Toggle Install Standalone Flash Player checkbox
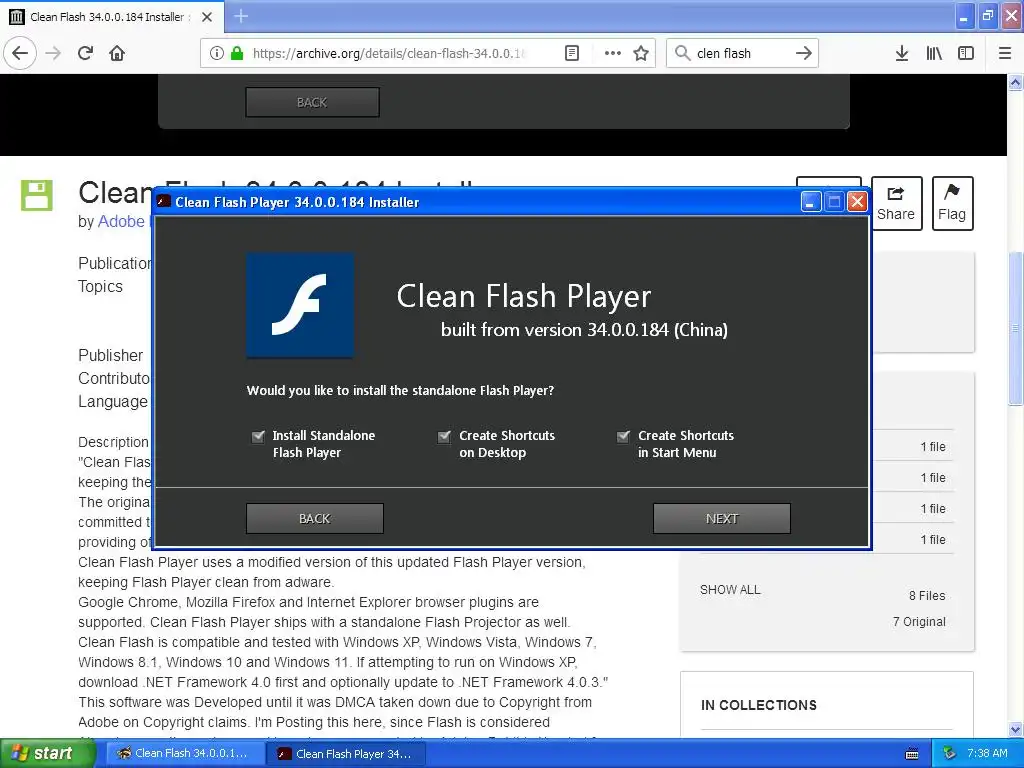Screen dimensions: 1024x768 (259, 436)
